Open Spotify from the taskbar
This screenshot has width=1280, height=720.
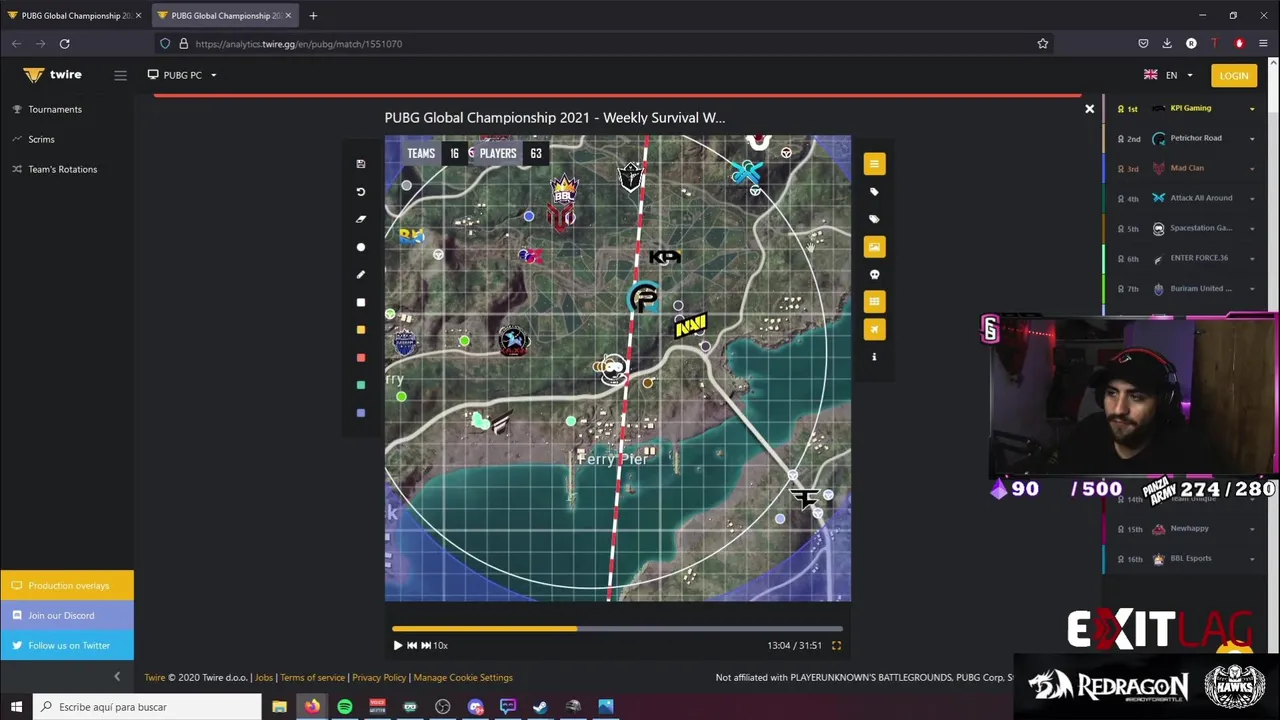344,707
